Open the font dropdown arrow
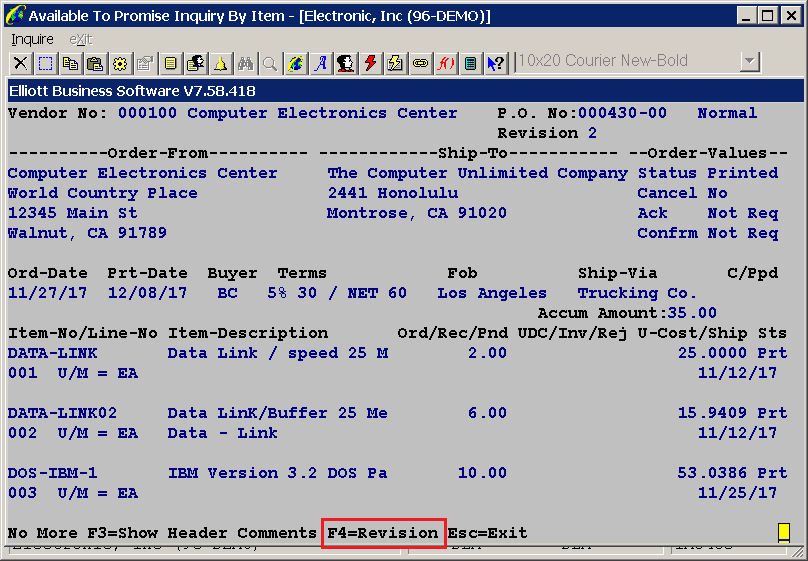Image resolution: width=808 pixels, height=561 pixels. [750, 62]
